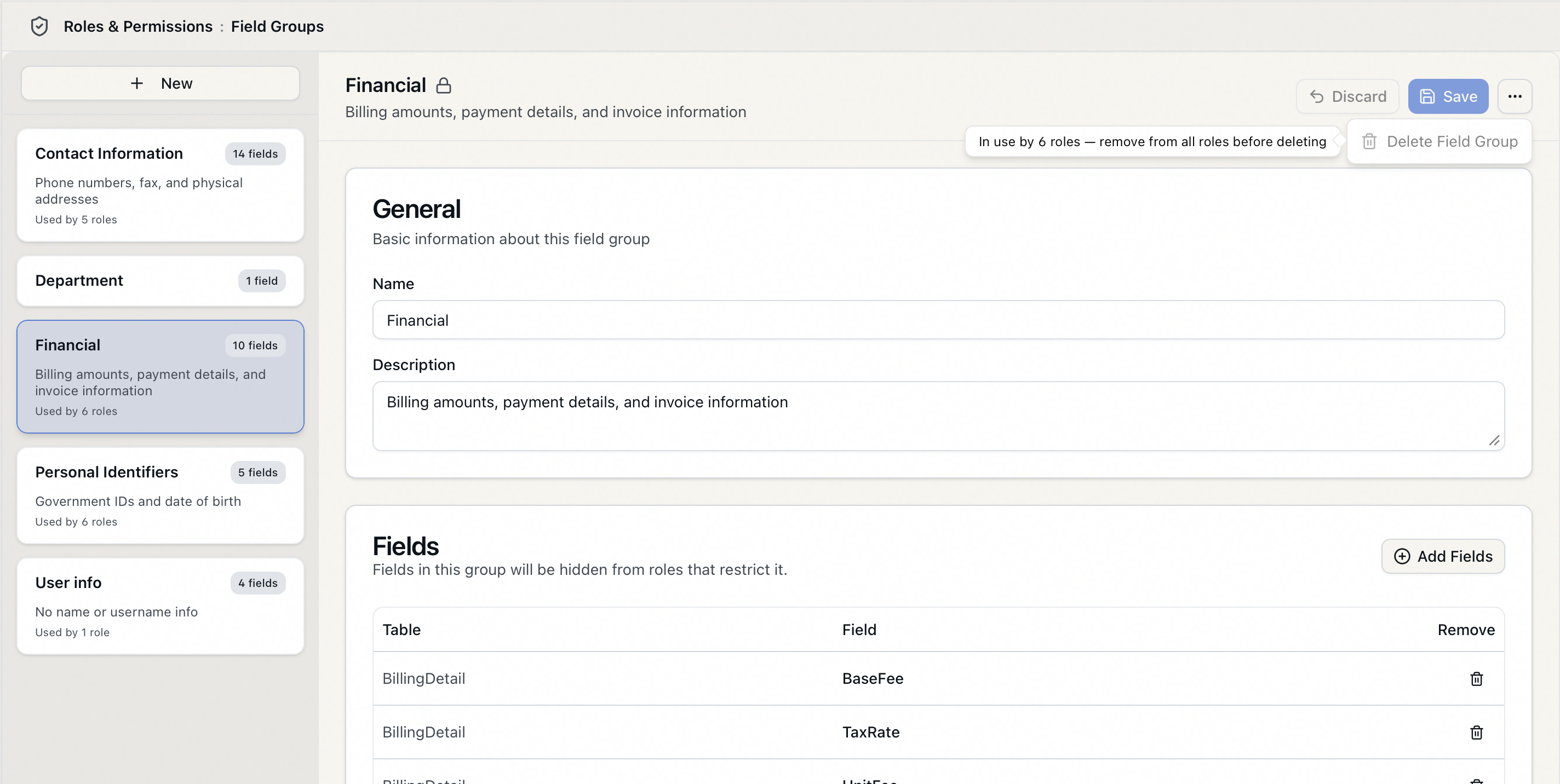Image resolution: width=1560 pixels, height=784 pixels.
Task: Select Delete Field Group menu entry
Action: click(1439, 141)
